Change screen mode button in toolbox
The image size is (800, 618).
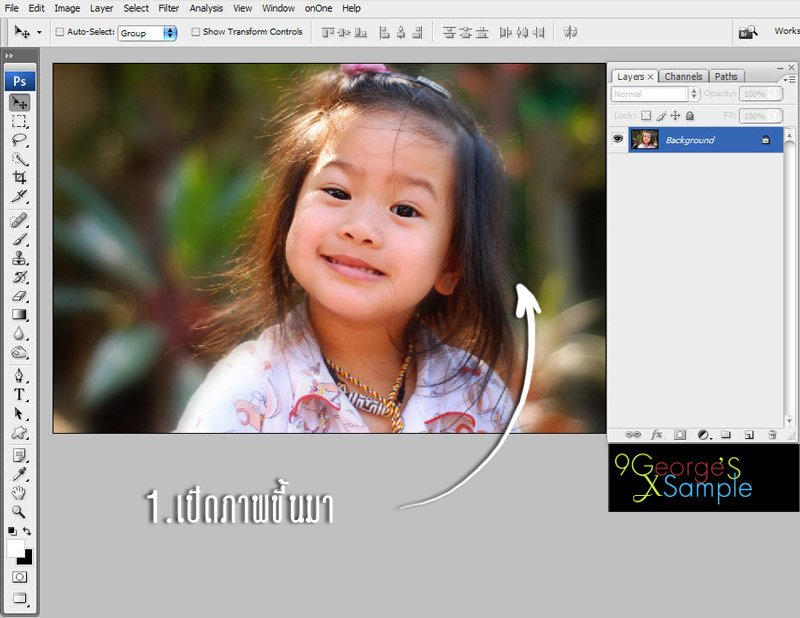(x=19, y=598)
